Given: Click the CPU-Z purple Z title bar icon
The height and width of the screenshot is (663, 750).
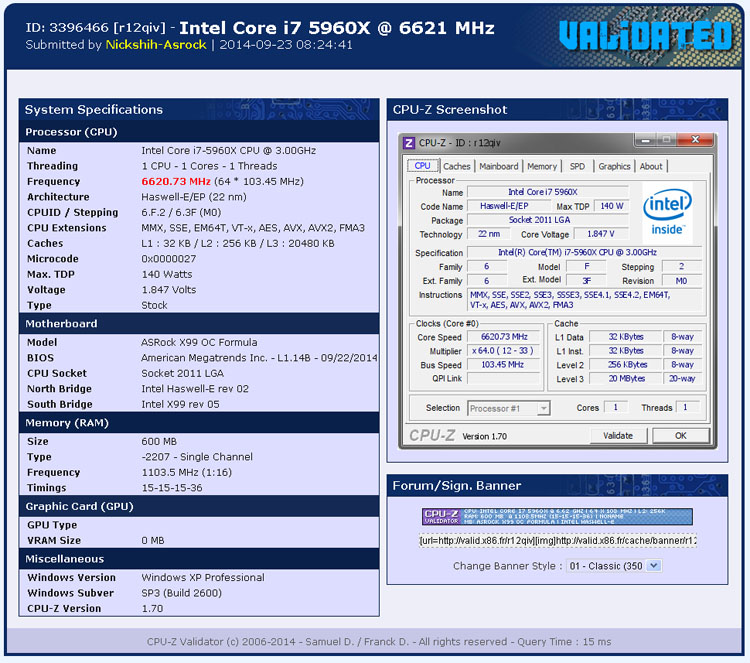Looking at the screenshot, I should 409,143.
